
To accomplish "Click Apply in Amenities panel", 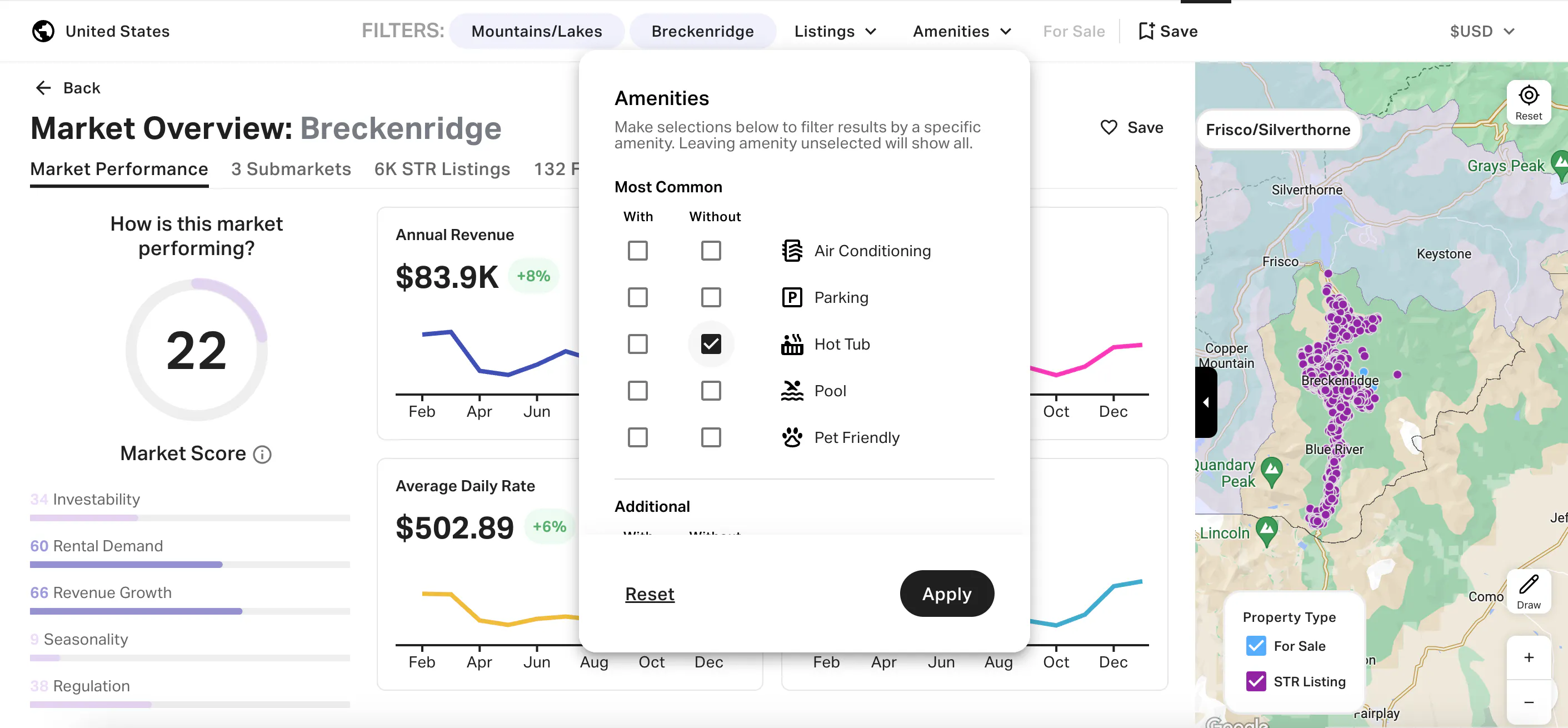I will tap(946, 594).
